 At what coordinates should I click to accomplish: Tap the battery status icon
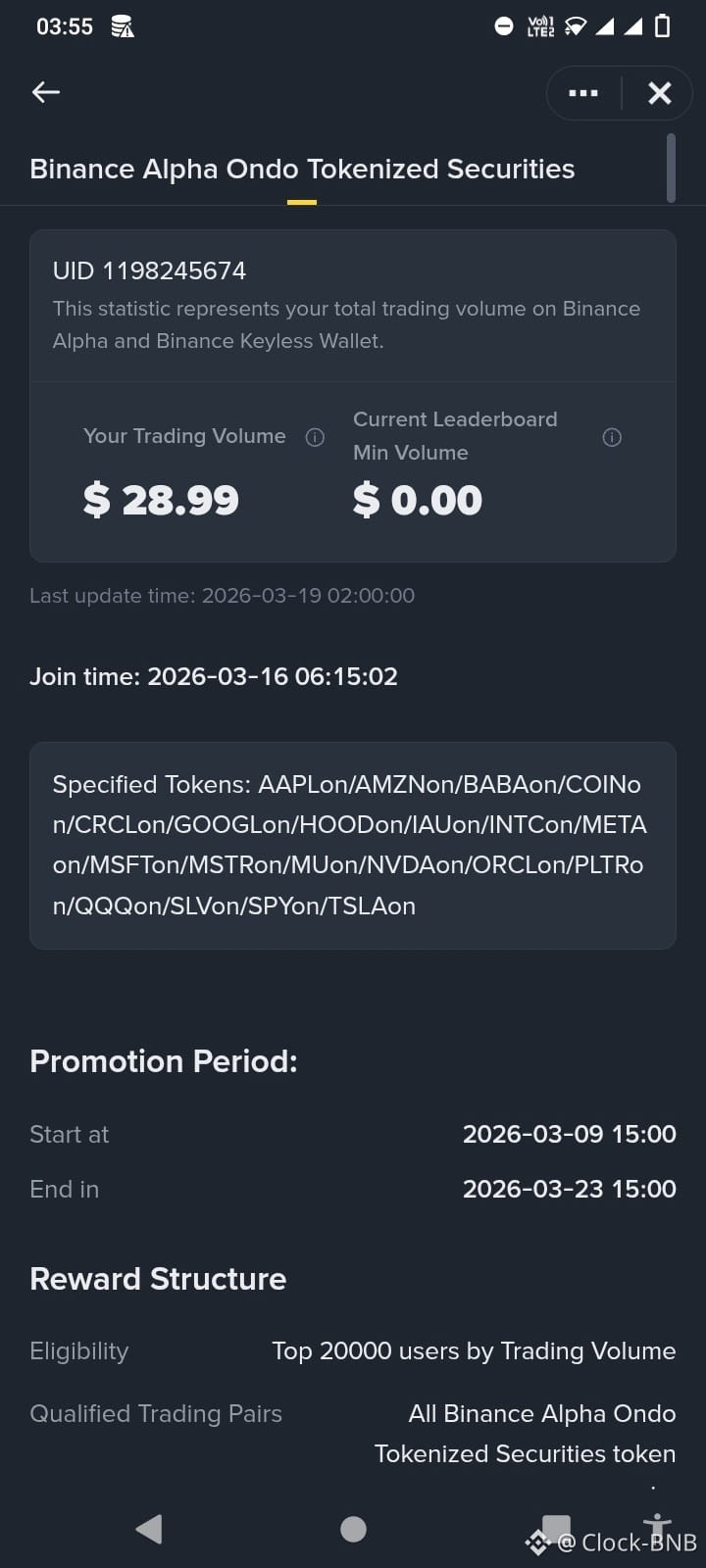[x=663, y=26]
